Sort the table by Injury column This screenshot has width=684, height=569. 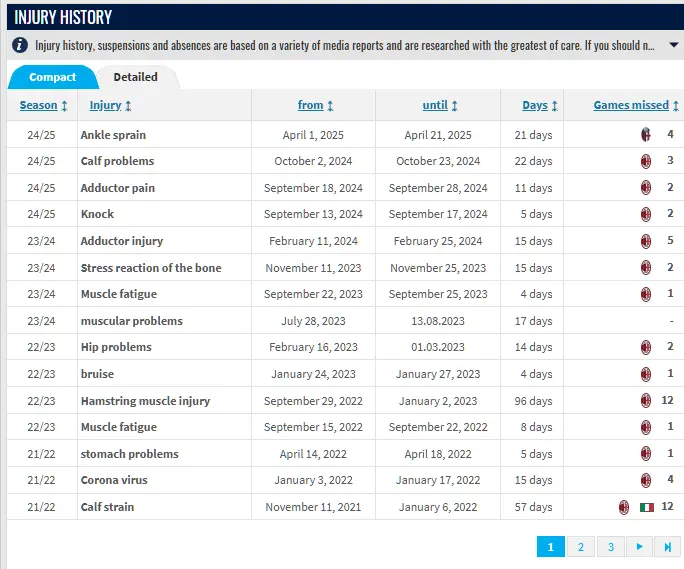110,105
